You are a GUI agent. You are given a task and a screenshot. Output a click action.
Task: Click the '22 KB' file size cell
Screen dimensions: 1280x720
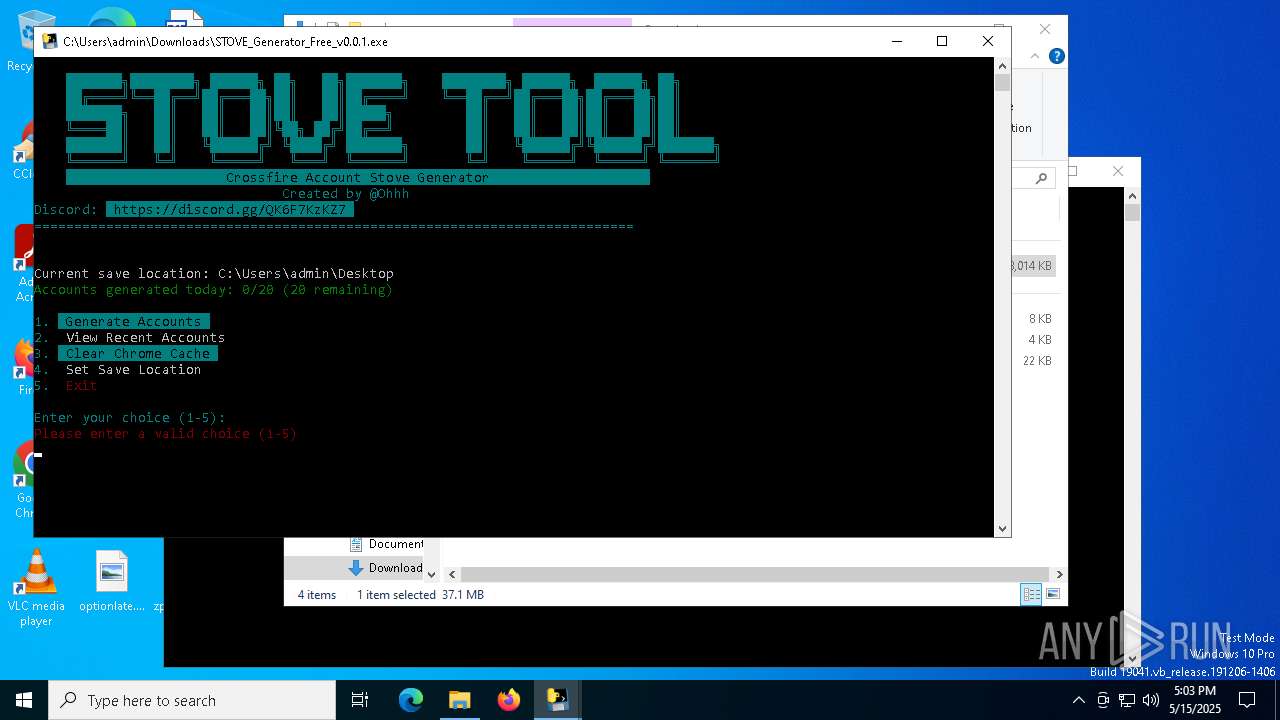(x=1037, y=360)
